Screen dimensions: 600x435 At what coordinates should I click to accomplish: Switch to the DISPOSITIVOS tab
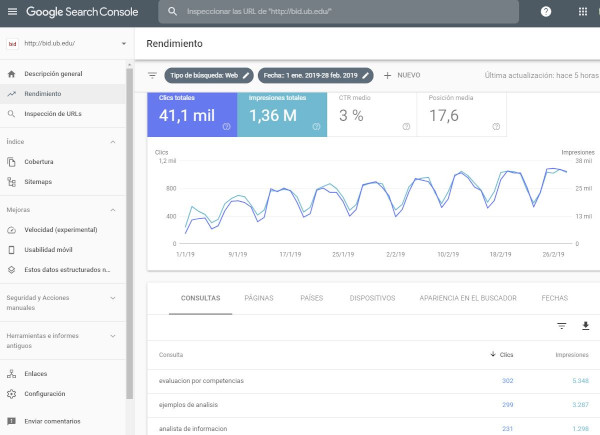pyautogui.click(x=372, y=298)
